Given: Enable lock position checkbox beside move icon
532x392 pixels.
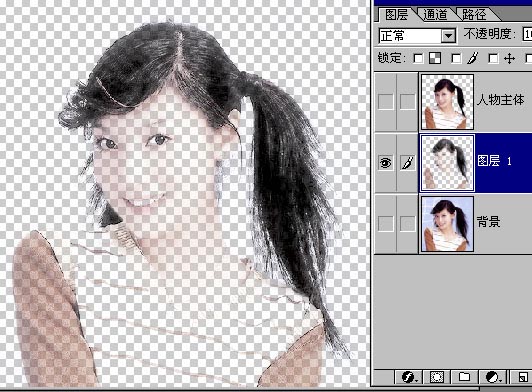Looking at the screenshot, I should pos(493,59).
